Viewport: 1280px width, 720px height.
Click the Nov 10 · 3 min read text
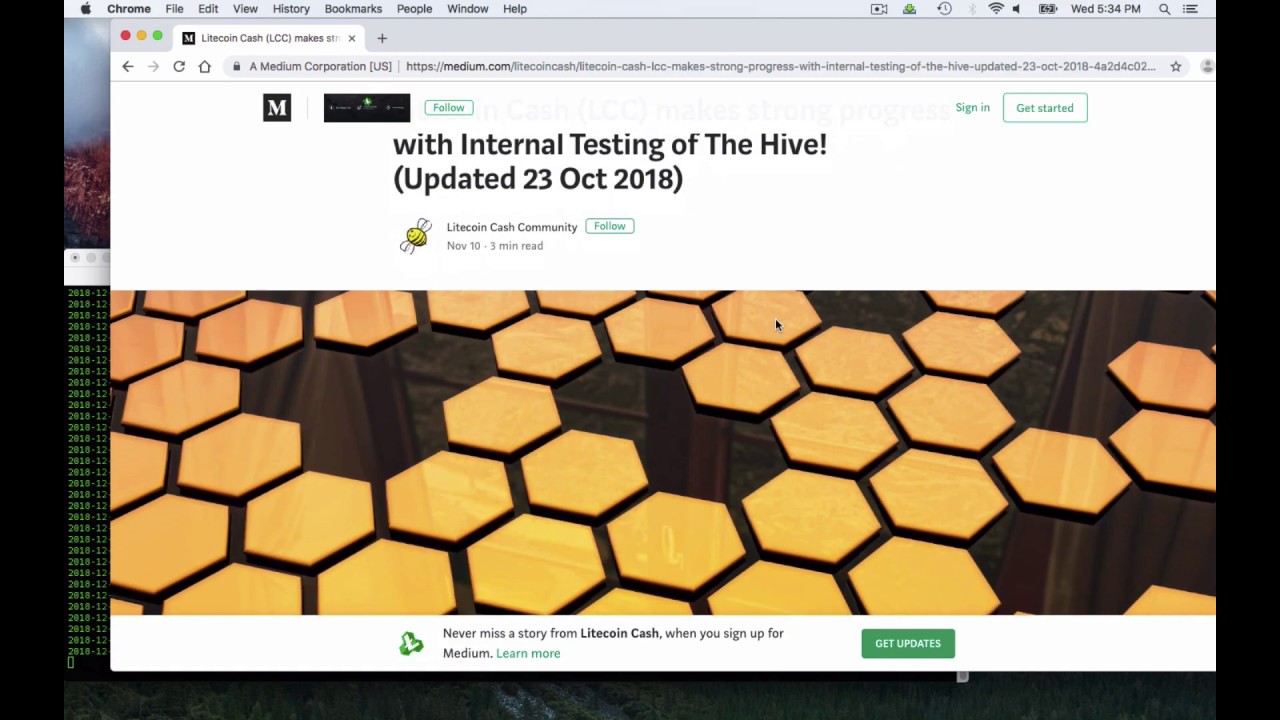point(495,246)
